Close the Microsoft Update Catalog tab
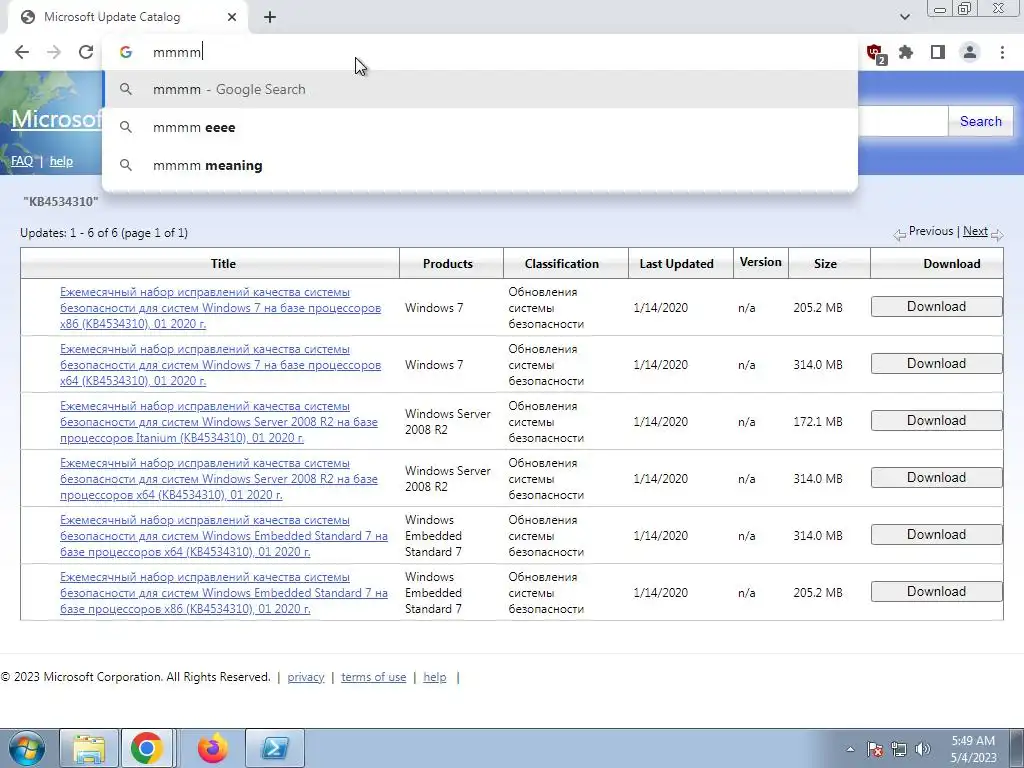This screenshot has height=768, width=1024. click(x=232, y=18)
